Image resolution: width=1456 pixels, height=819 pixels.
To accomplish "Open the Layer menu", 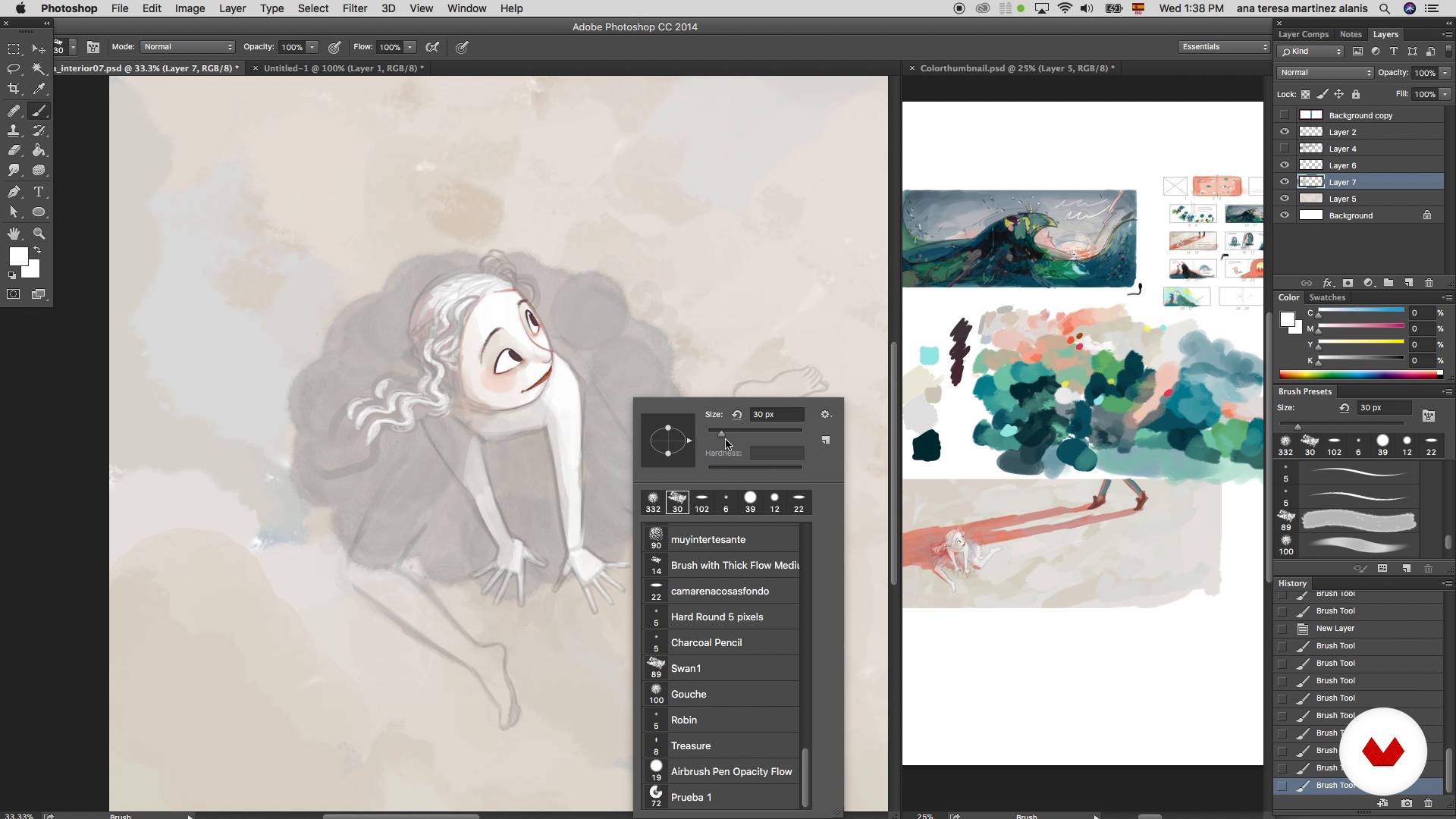I will (x=232, y=8).
